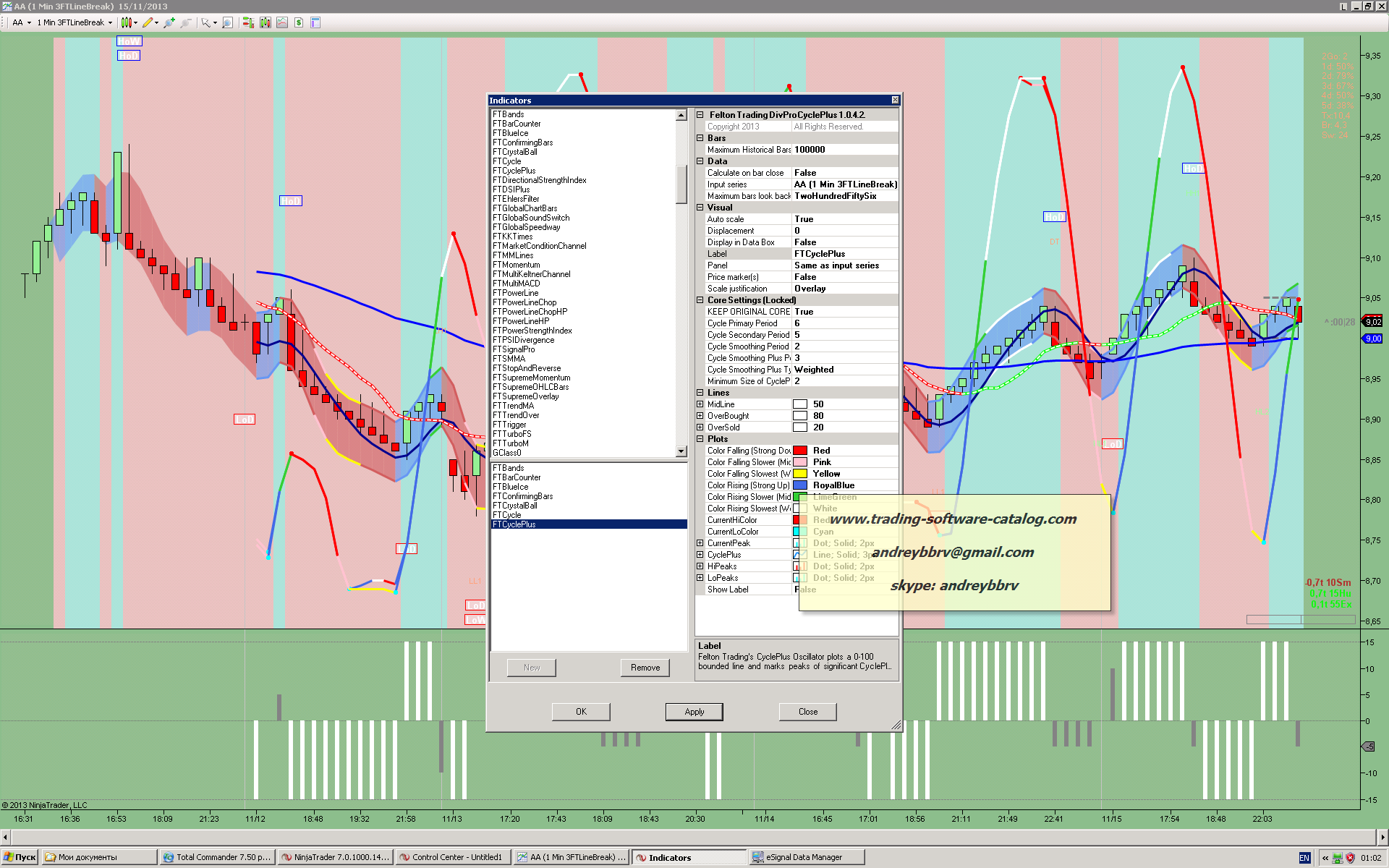Click the zoom in magnifier icon
Image resolution: width=1389 pixels, height=868 pixels.
tap(169, 22)
